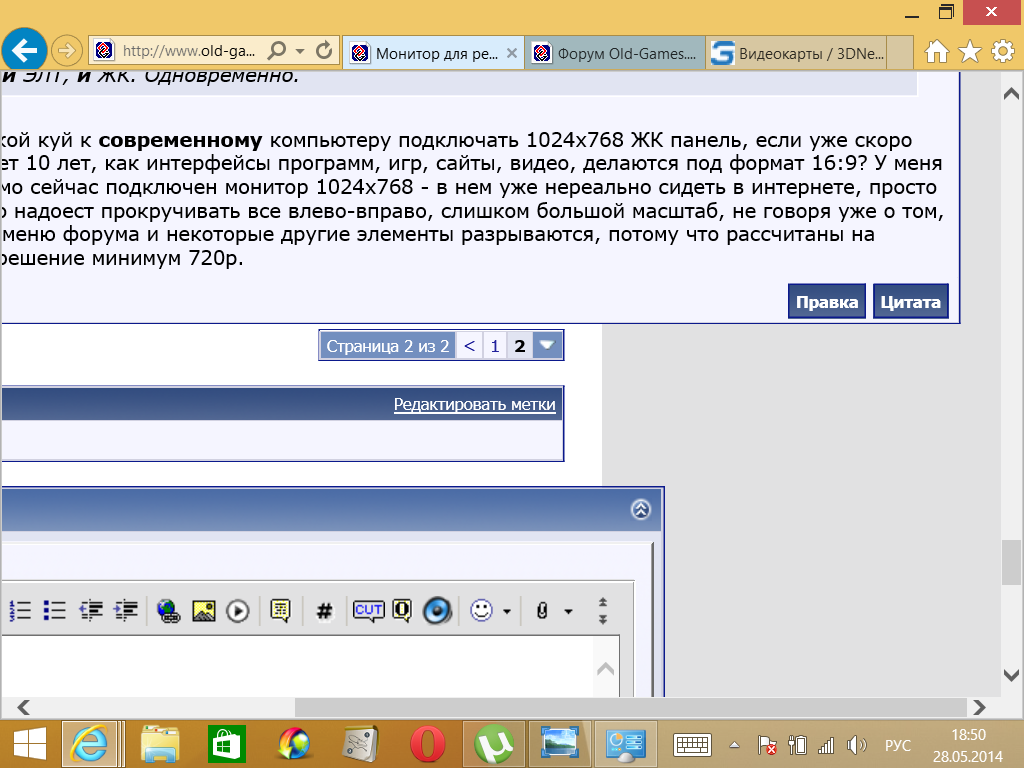Wrap text in quote tags icon
This screenshot has width=1024, height=768.
280,611
